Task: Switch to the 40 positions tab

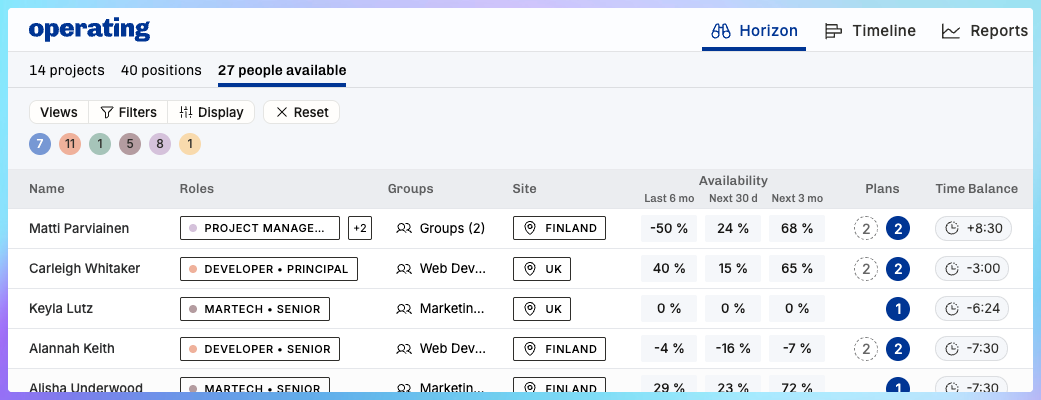Action: 161,70
